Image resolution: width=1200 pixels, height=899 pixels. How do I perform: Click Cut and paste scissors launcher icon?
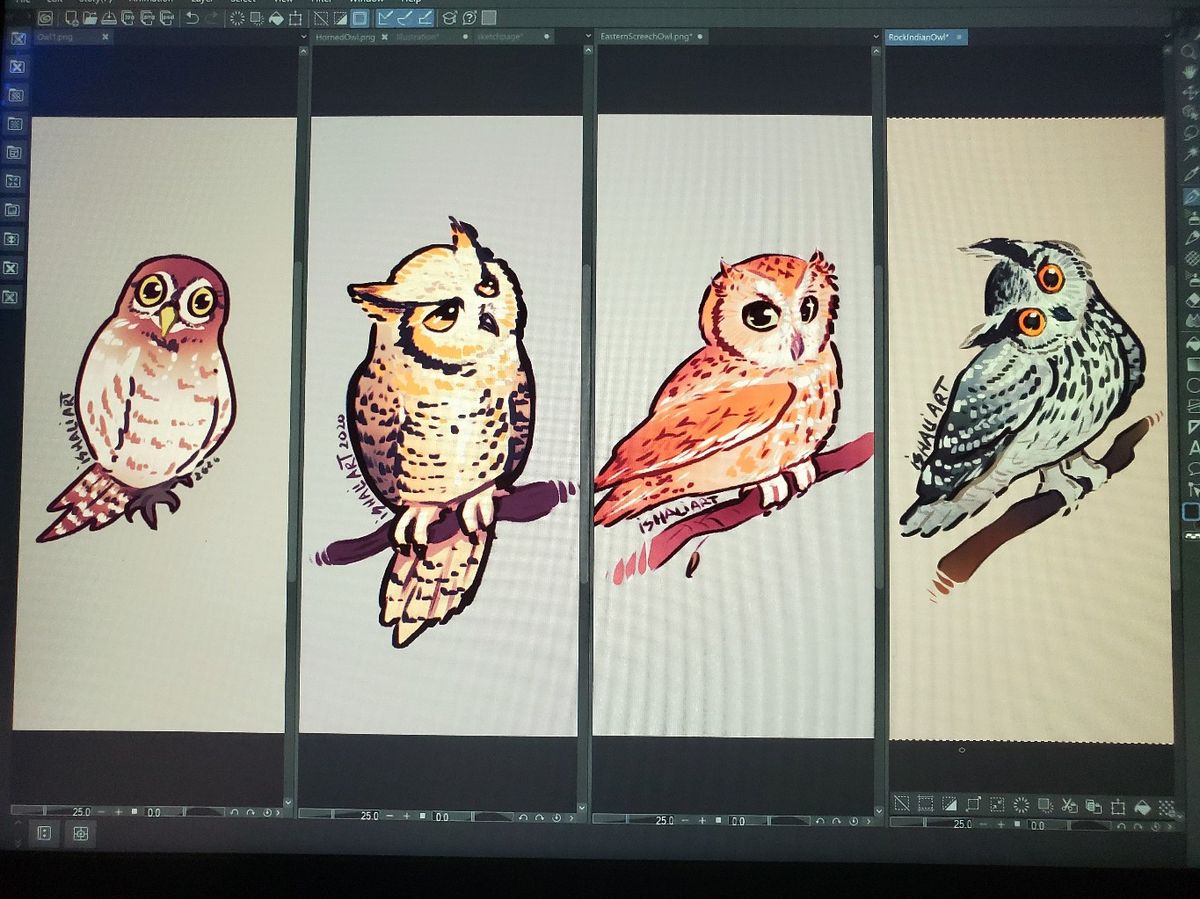[1069, 805]
